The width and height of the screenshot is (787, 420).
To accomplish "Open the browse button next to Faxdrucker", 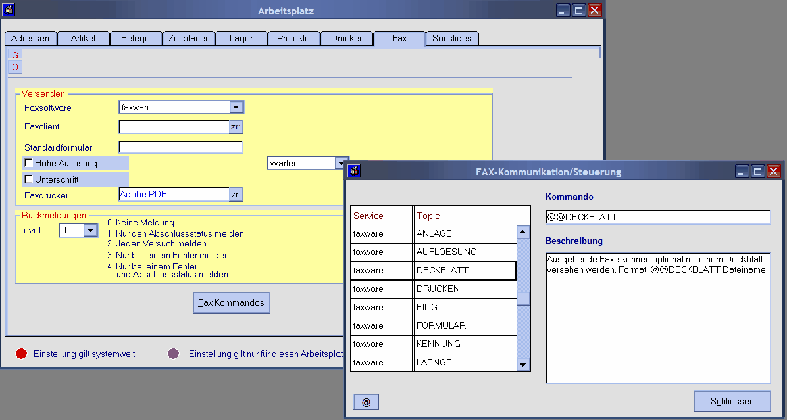I will (236, 195).
